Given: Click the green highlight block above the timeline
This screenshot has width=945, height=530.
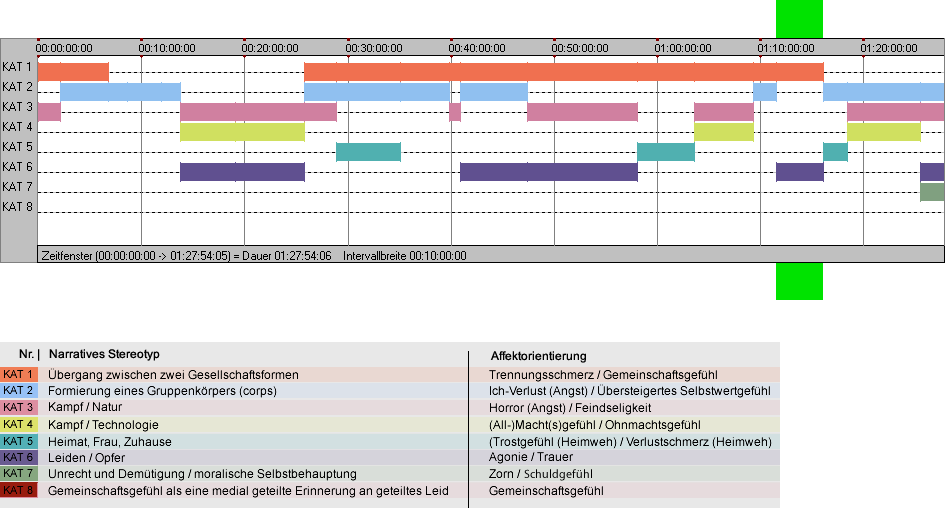Looking at the screenshot, I should [799, 19].
